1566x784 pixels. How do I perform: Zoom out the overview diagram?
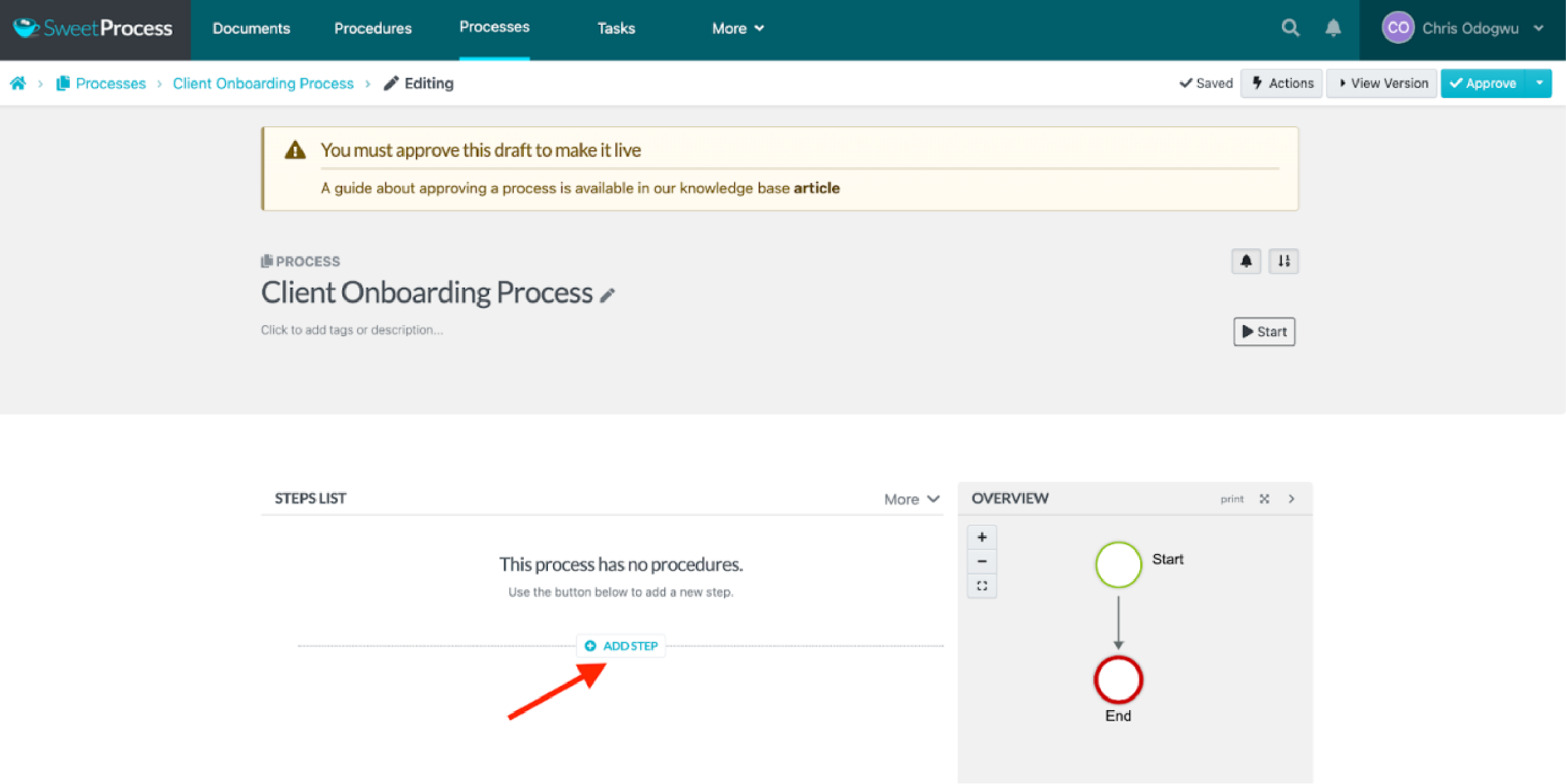(x=982, y=562)
